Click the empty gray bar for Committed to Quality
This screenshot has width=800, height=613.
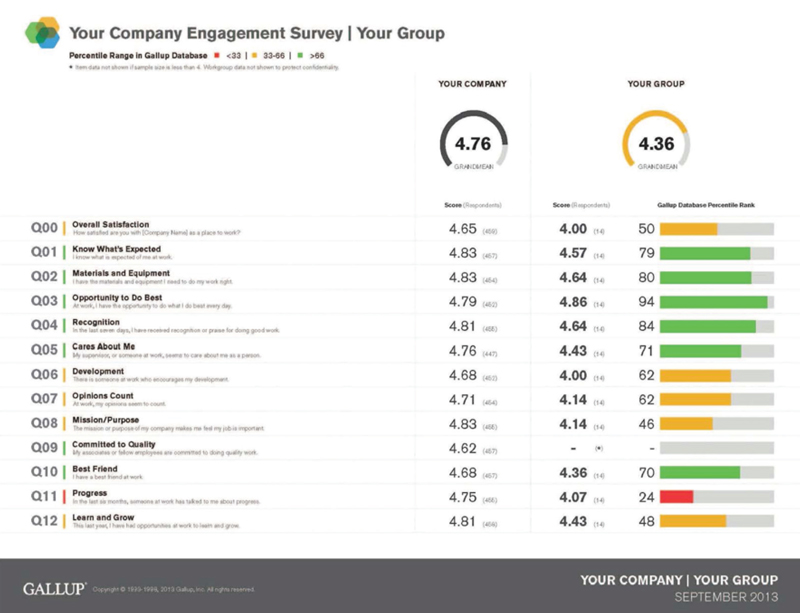pyautogui.click(x=717, y=448)
